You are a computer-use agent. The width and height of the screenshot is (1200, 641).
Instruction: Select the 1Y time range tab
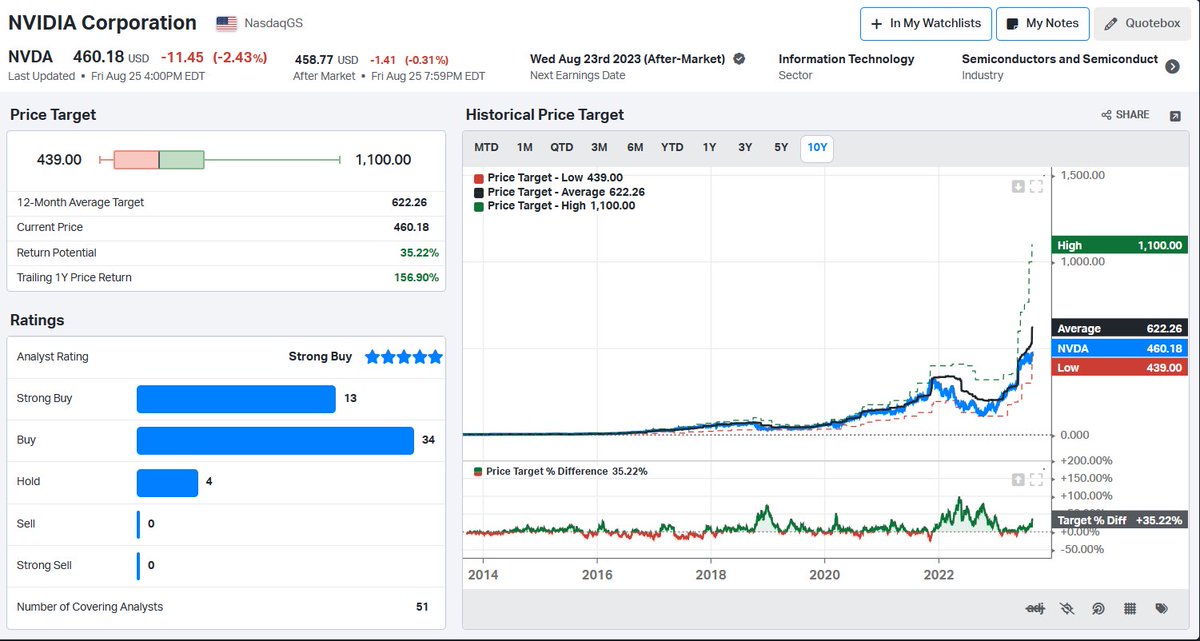[709, 148]
